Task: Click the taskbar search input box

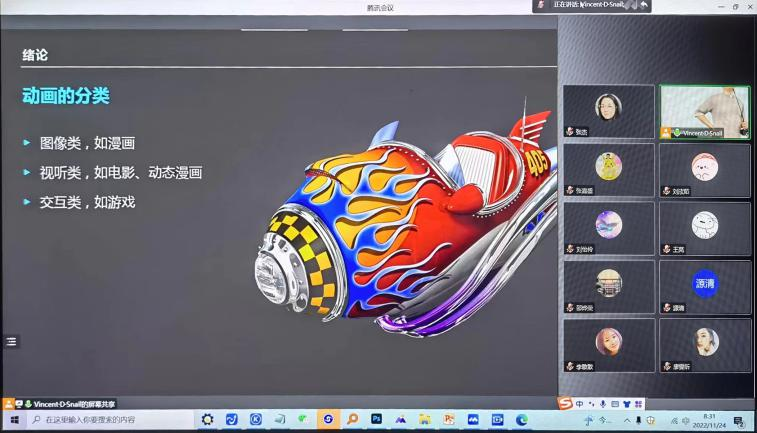Action: coord(100,420)
